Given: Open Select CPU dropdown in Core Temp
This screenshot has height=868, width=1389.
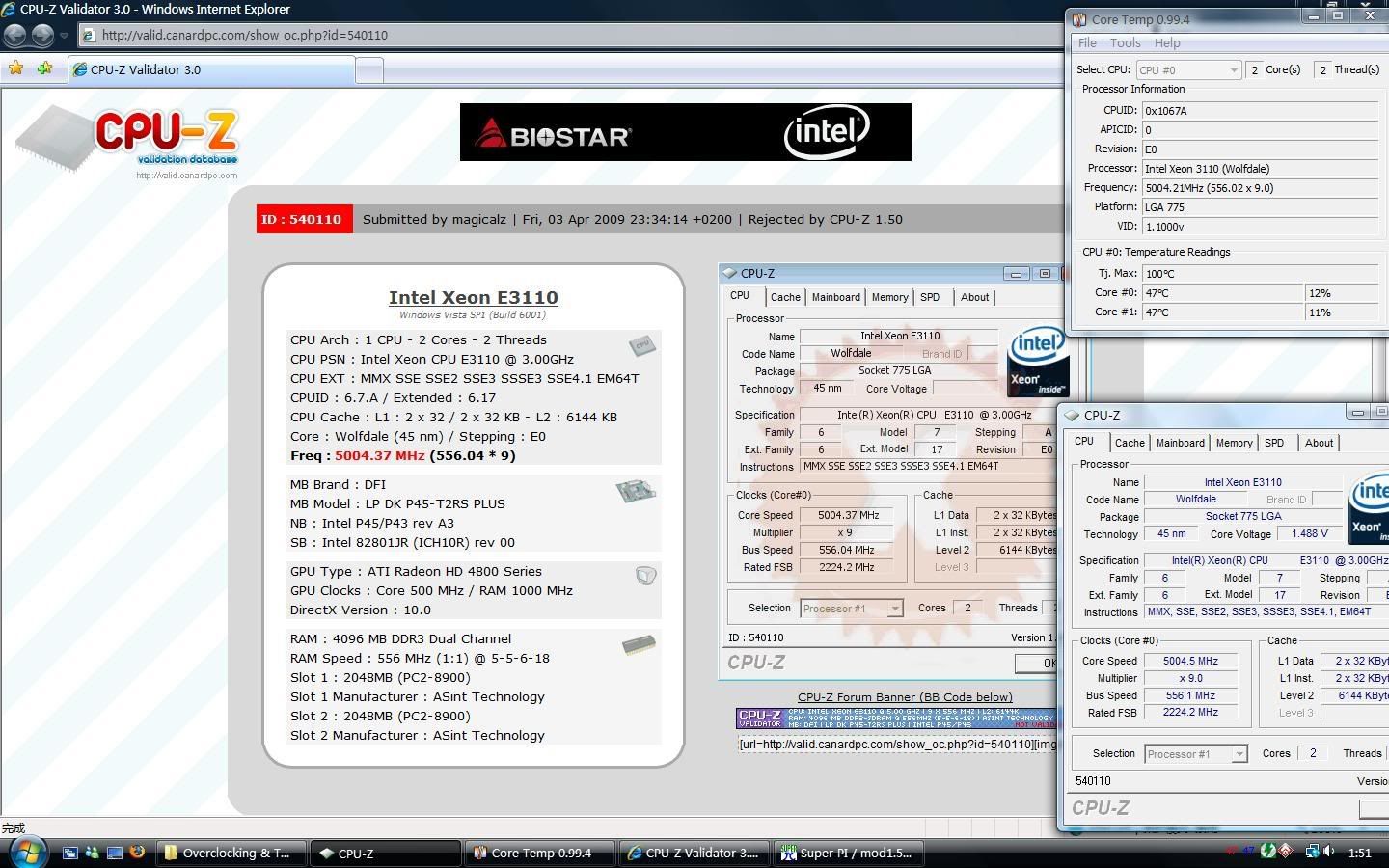Looking at the screenshot, I should pyautogui.click(x=1188, y=70).
